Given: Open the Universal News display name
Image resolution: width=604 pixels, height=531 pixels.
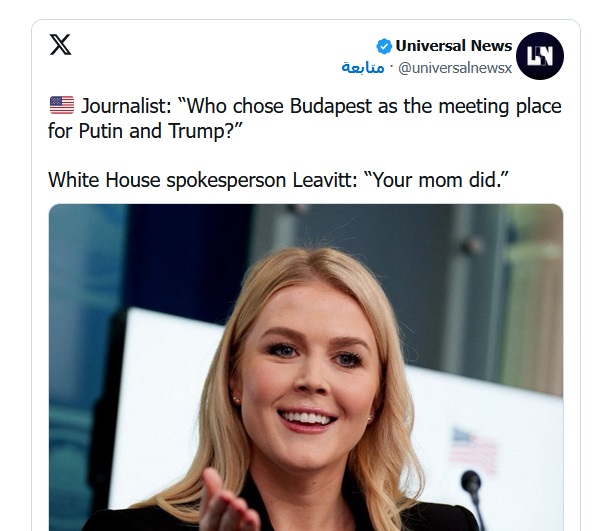Looking at the screenshot, I should (453, 46).
